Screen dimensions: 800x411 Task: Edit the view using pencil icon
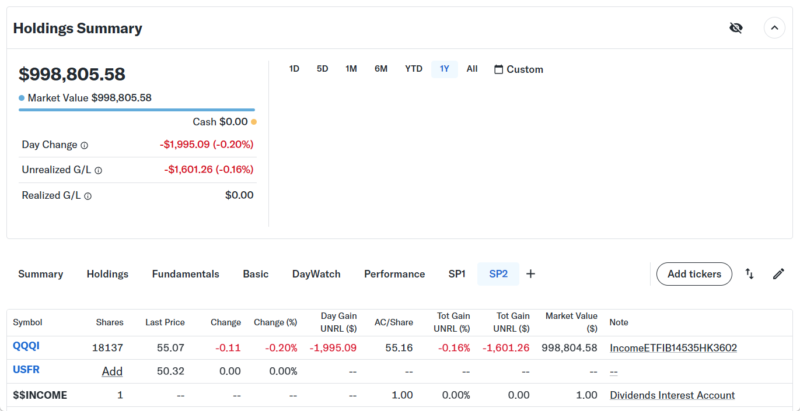[778, 274]
